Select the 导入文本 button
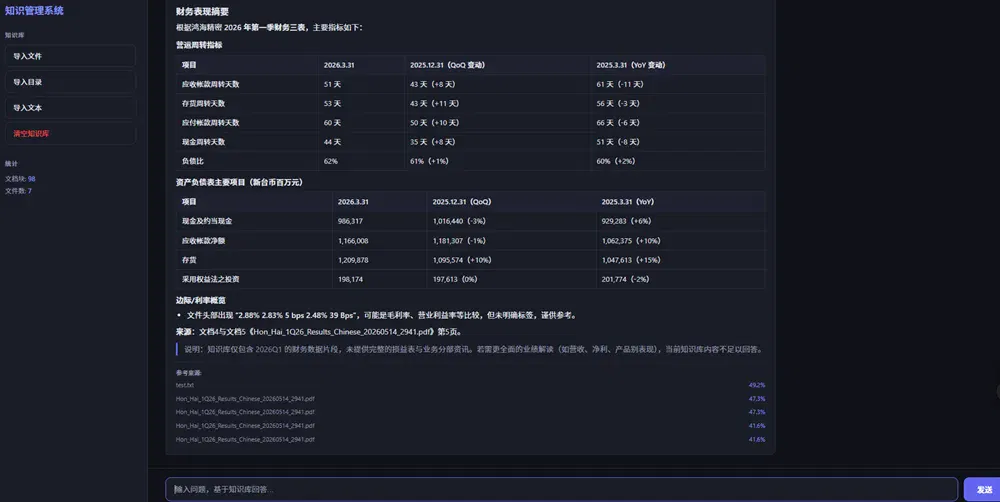 [70, 108]
